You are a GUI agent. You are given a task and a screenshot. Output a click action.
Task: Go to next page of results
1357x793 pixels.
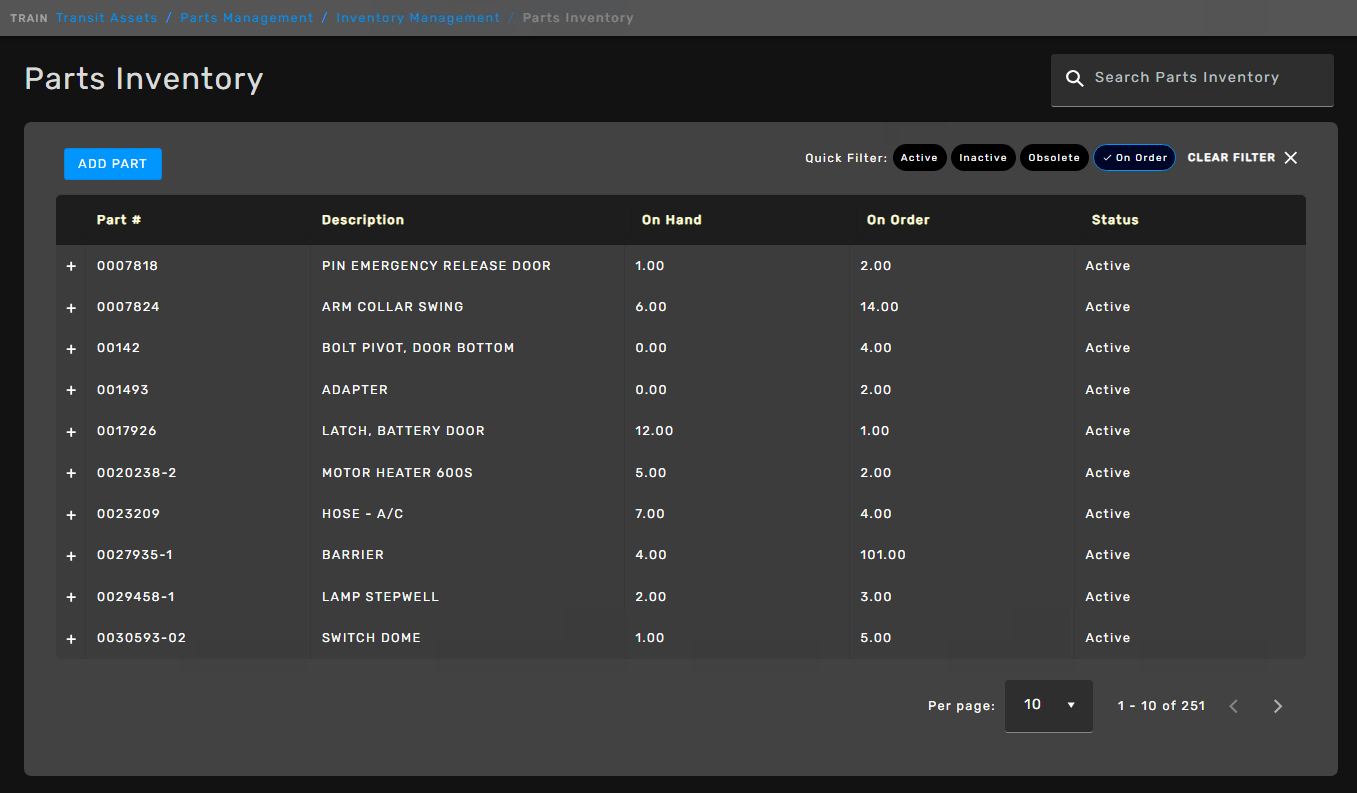click(x=1277, y=706)
